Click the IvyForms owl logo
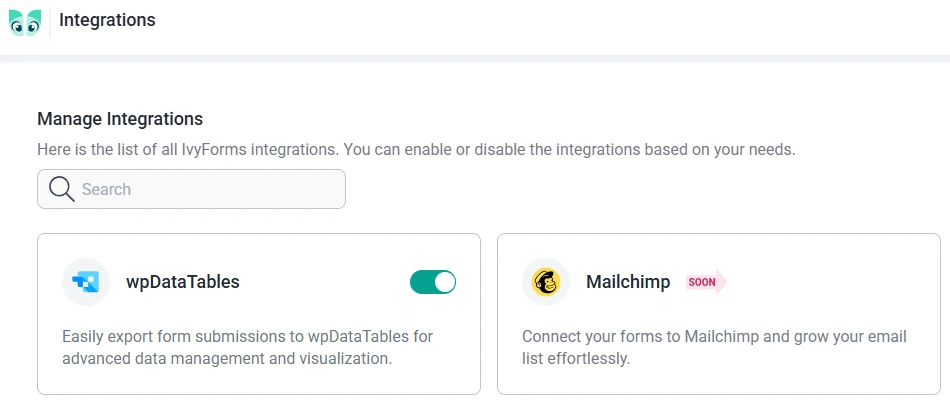 click(25, 22)
